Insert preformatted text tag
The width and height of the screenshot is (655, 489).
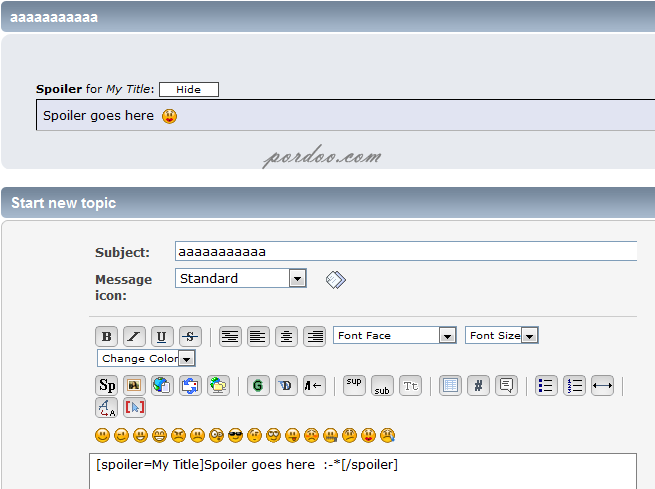(x=230, y=336)
